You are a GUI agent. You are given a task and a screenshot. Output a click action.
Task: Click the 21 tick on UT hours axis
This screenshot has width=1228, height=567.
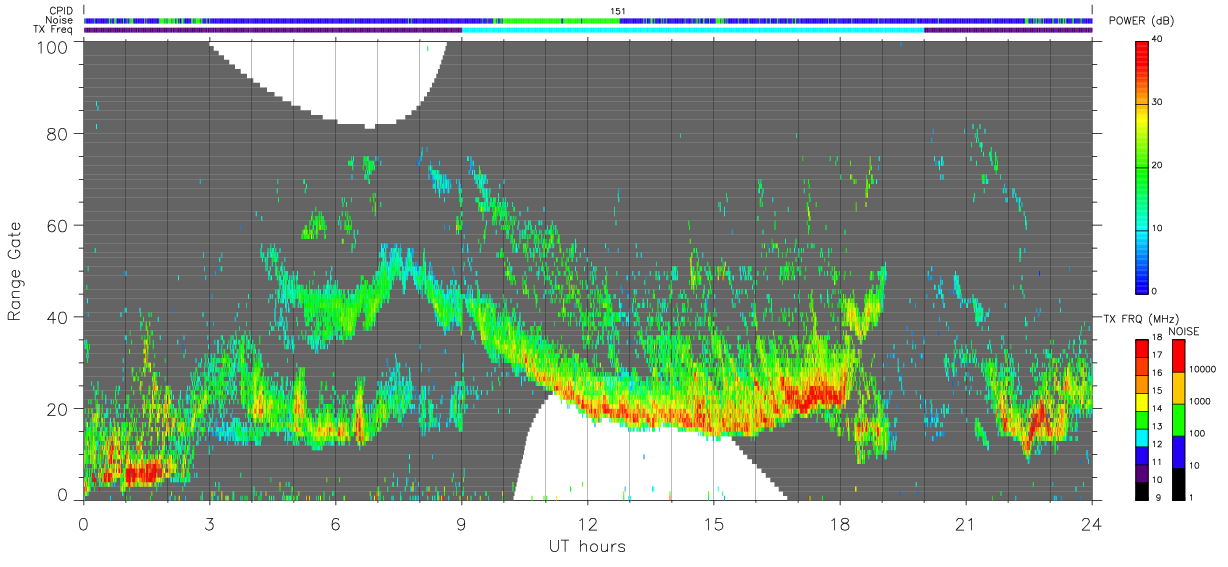966,523
